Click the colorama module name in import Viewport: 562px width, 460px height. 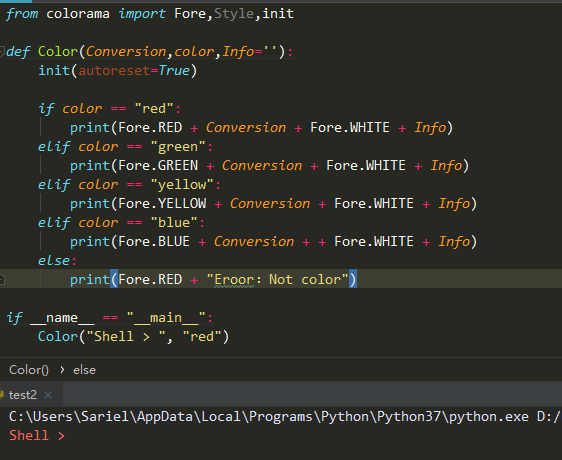(78, 14)
